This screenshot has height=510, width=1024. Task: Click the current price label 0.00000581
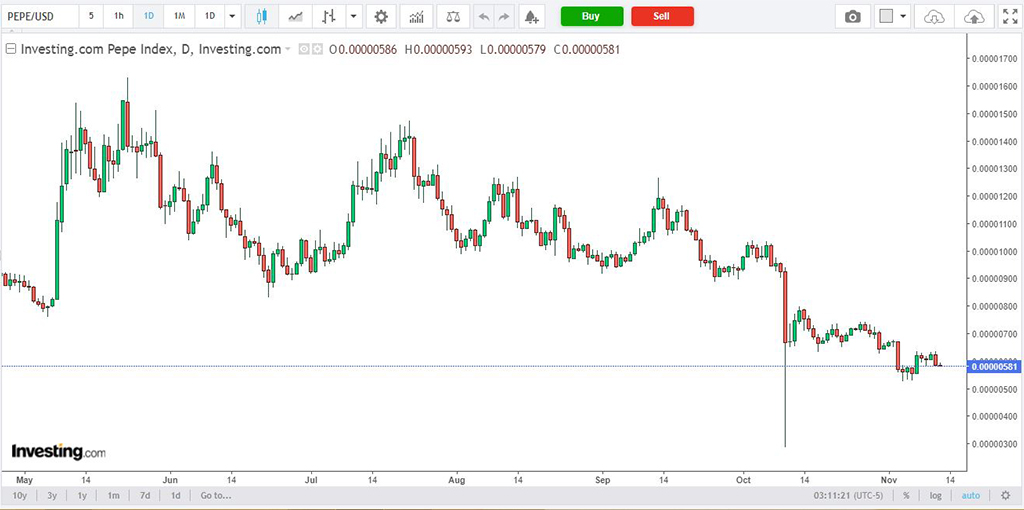tap(993, 367)
